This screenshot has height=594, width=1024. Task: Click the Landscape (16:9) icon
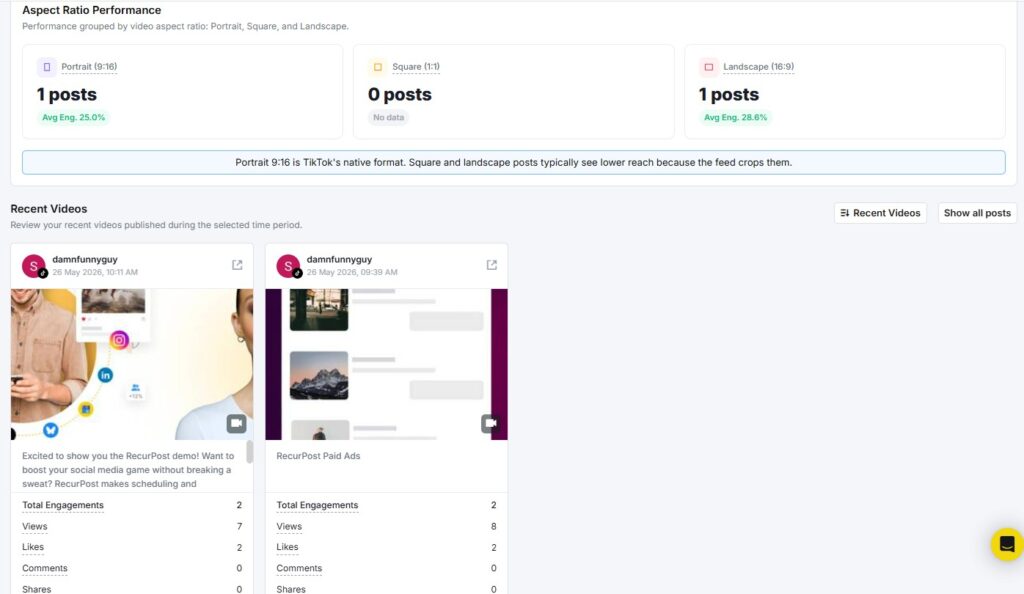709,67
